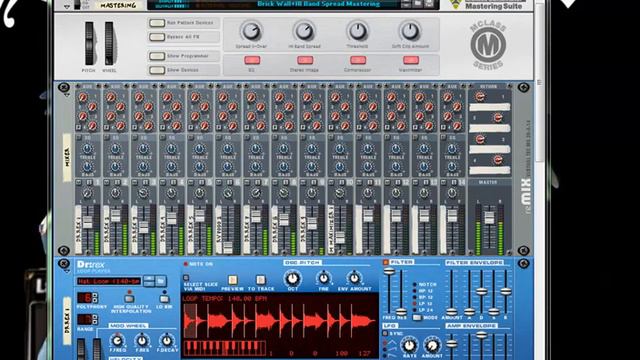This screenshot has height=360, width=640.
Task: Adjust mixer channel 10 pan knob
Action: tap(340, 193)
